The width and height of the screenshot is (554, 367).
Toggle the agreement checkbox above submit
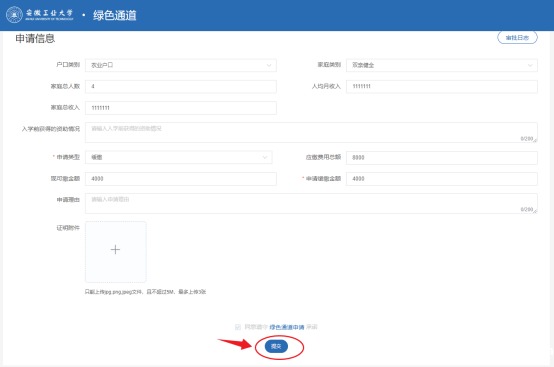(x=238, y=327)
